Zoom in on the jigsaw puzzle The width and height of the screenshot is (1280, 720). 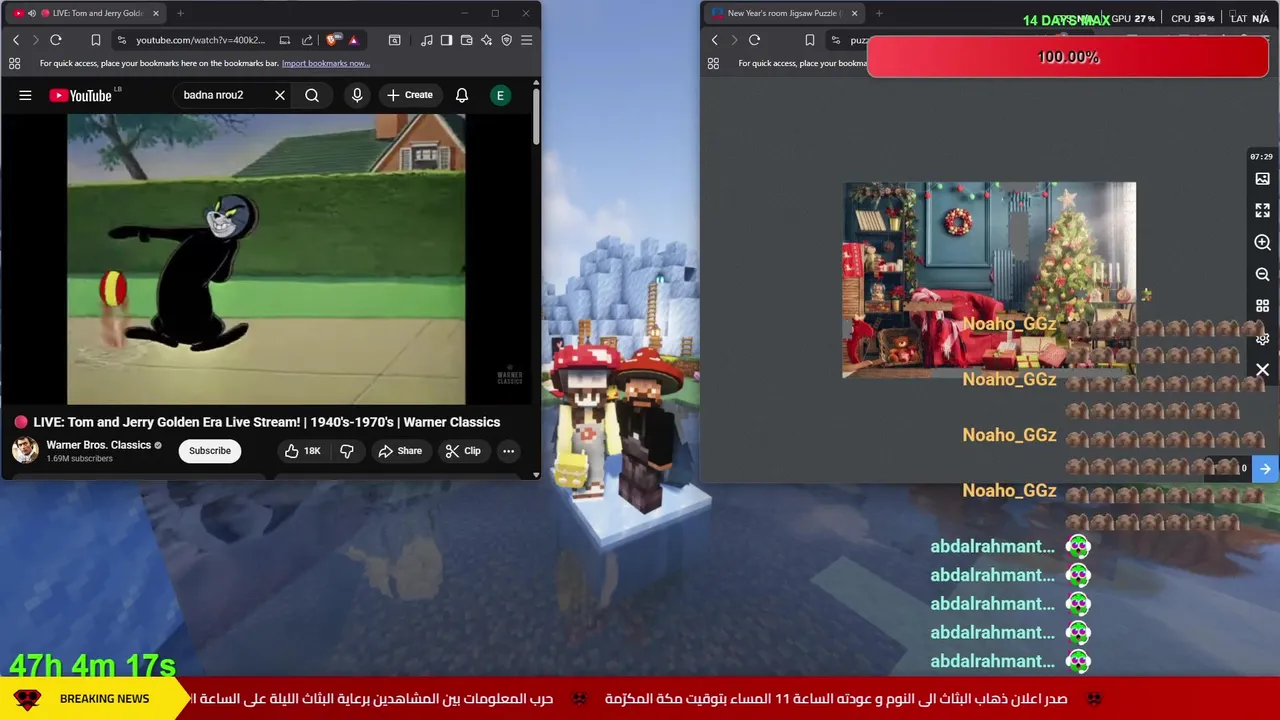tap(1262, 242)
